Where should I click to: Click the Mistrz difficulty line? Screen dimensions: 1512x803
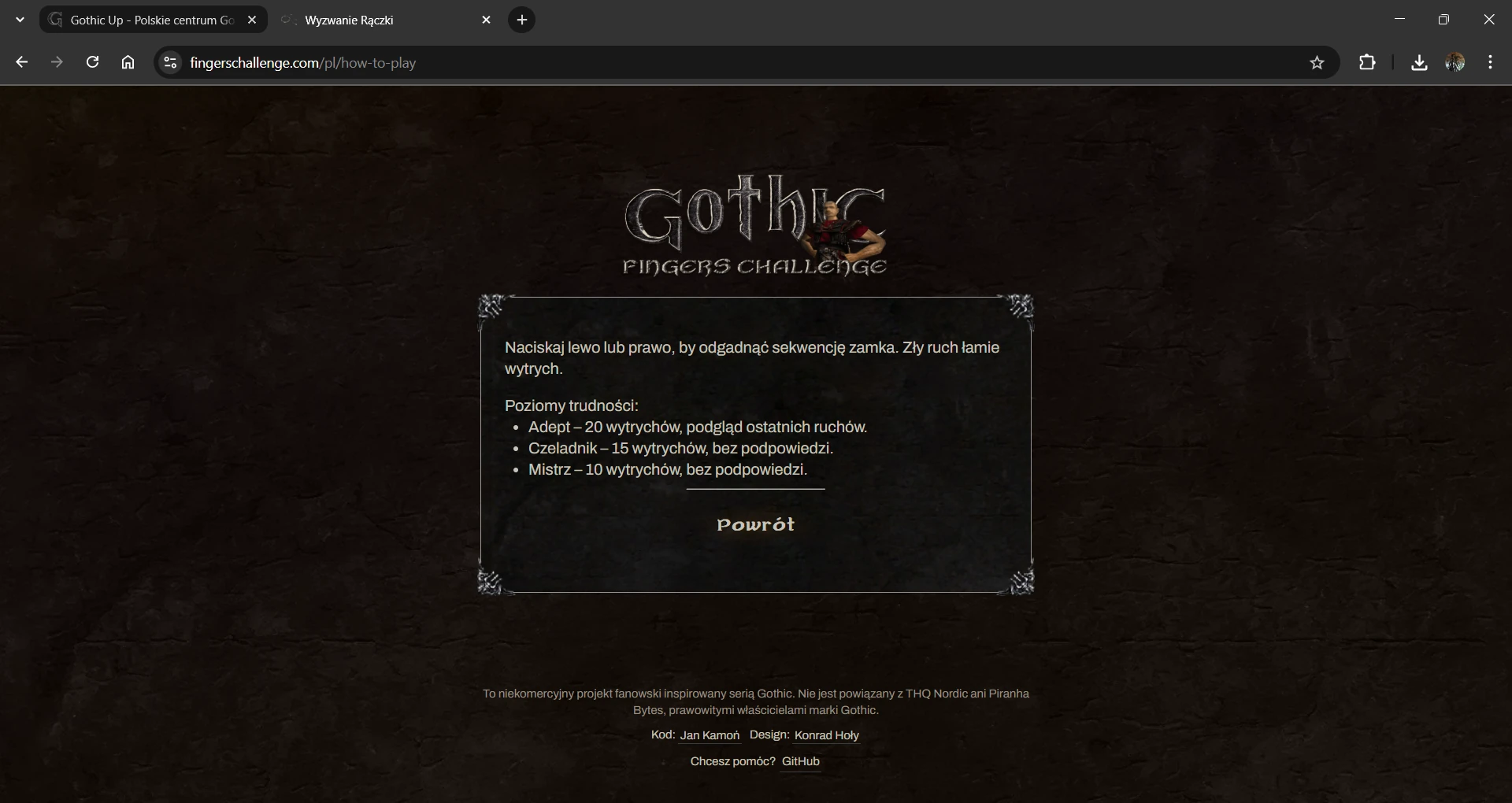668,469
